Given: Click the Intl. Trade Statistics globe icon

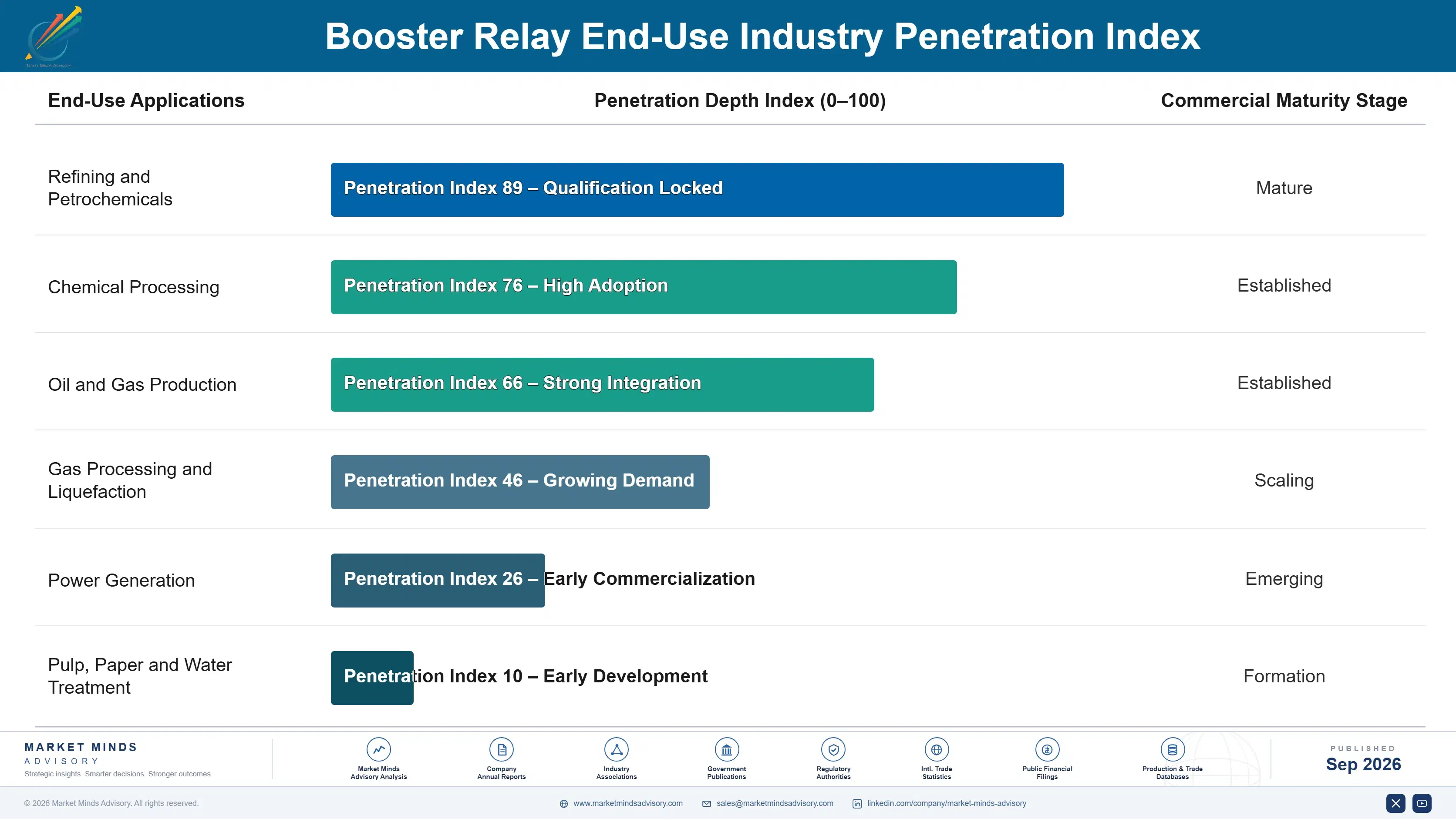Looking at the screenshot, I should point(937,749).
